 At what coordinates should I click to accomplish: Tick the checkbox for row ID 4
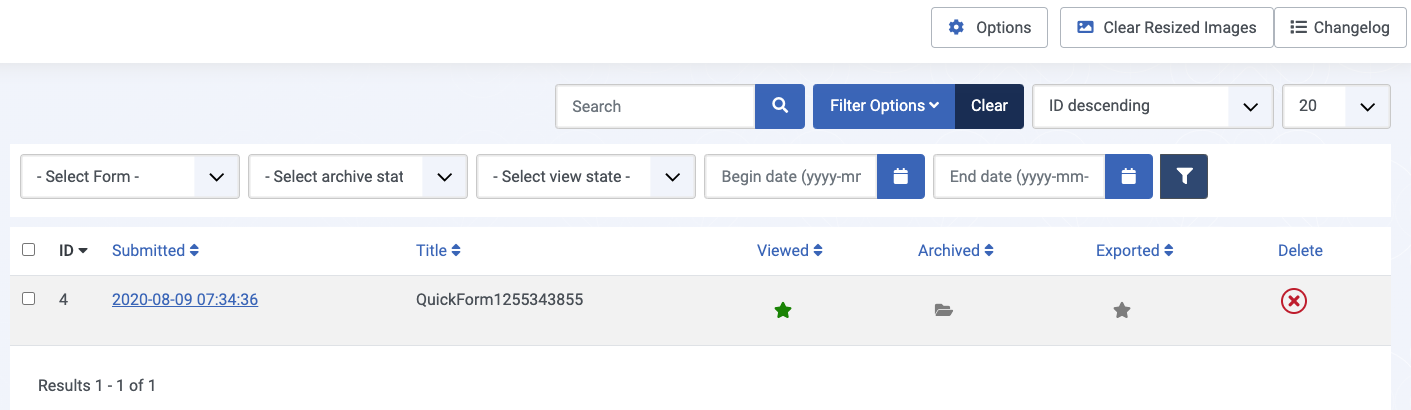pyautogui.click(x=28, y=299)
